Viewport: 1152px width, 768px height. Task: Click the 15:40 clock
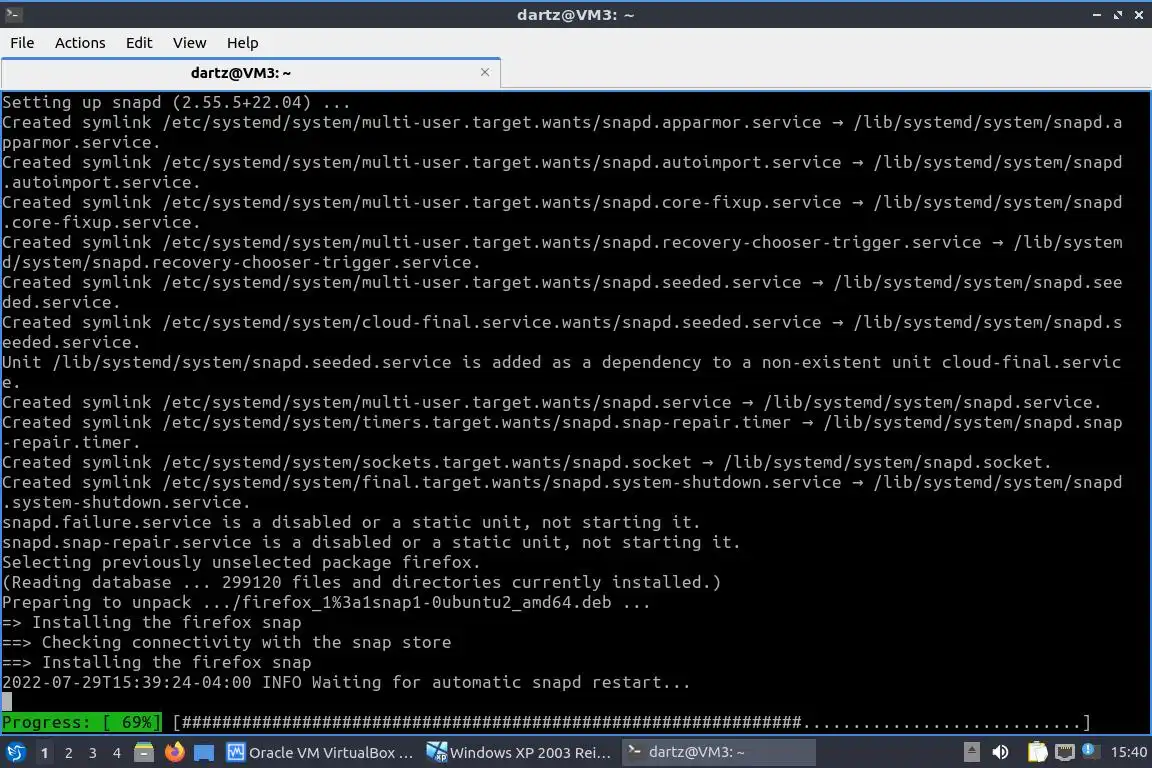point(1128,752)
